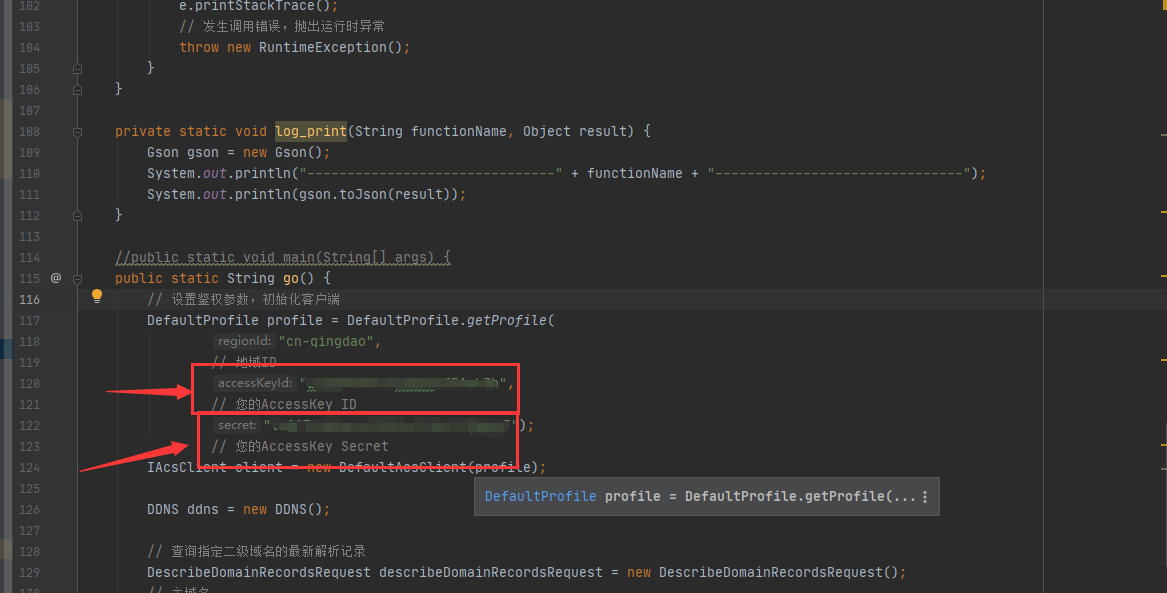The height and width of the screenshot is (593, 1167).
Task: Click the secret inline parameter hint
Action: [237, 424]
